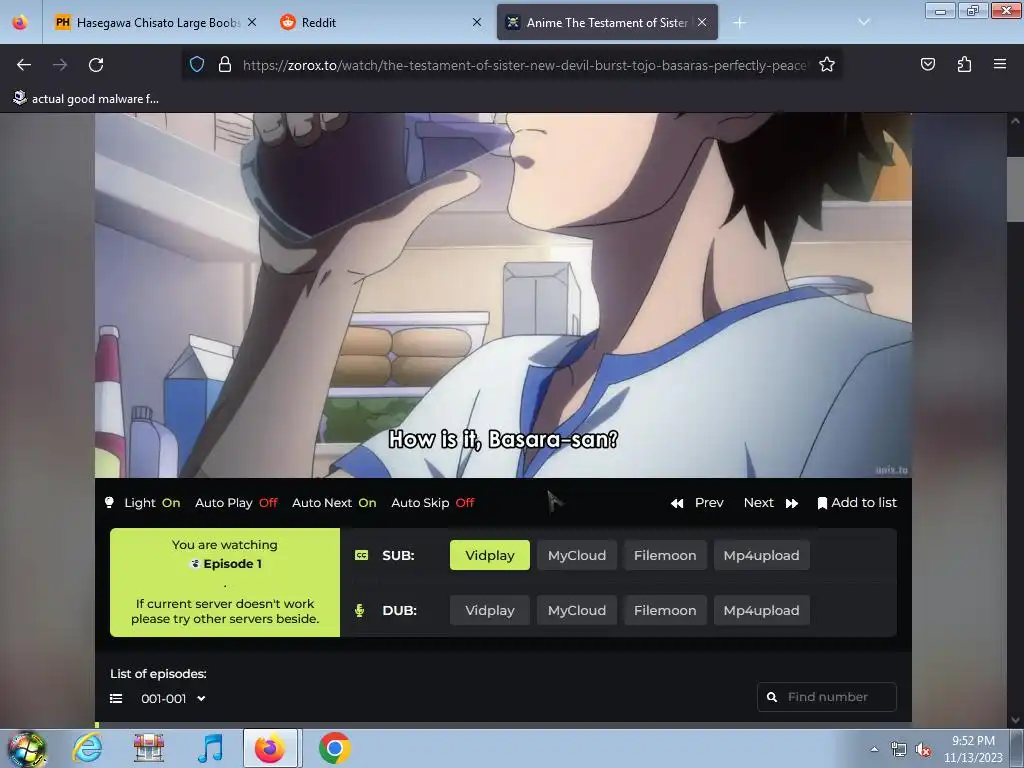The image size is (1024, 768).
Task: Click the Firefox logo button in tab bar
Action: tap(20, 22)
